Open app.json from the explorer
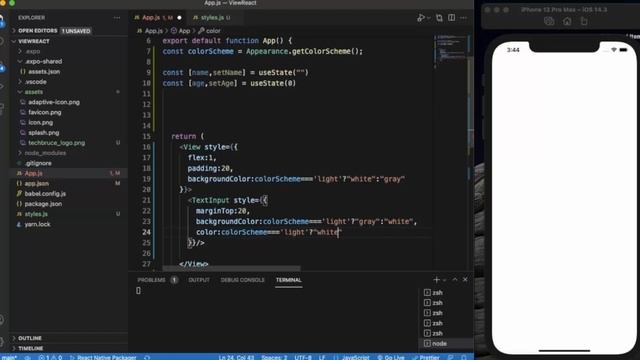This screenshot has height=360, width=640. pyautogui.click(x=36, y=184)
